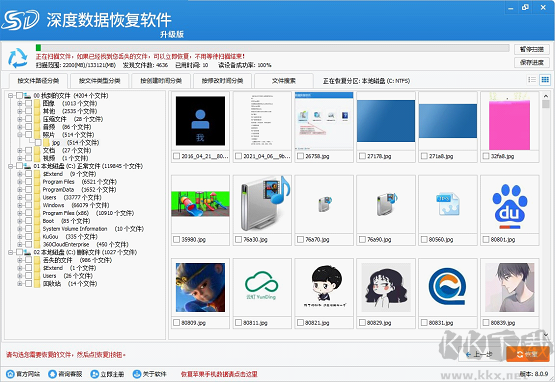Image resolution: width=555 pixels, height=382 pixels.
Task: Open the customer service consultation icon
Action: (52, 374)
